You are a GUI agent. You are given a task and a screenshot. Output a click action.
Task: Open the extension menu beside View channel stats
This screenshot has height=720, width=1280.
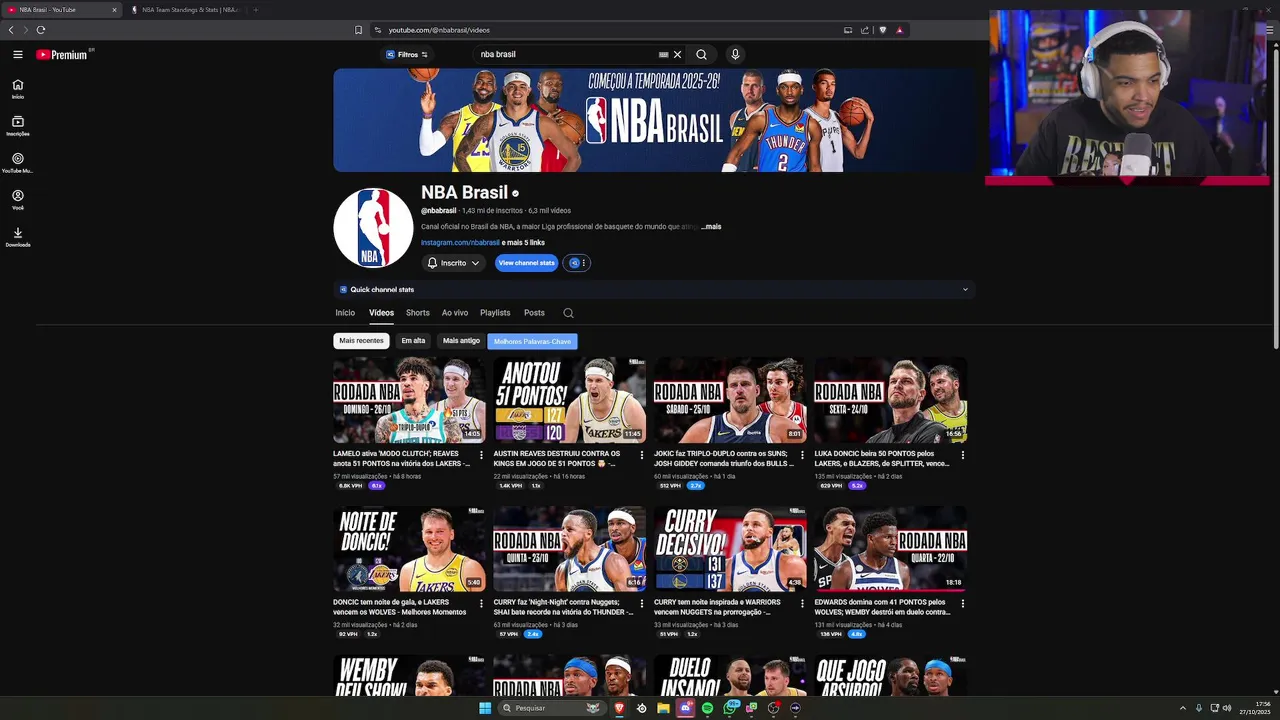[x=577, y=263]
